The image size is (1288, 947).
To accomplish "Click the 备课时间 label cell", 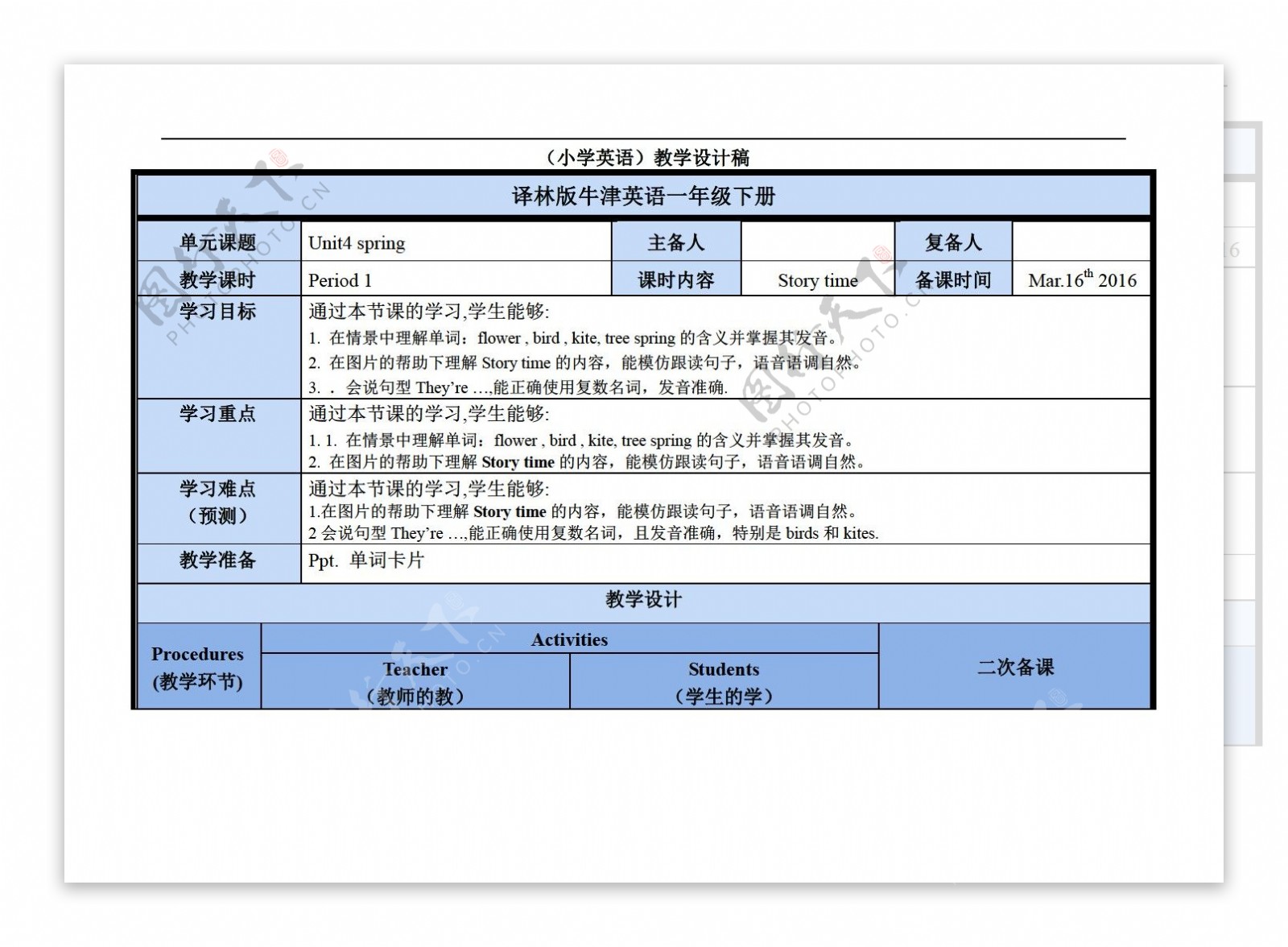I will tap(953, 279).
